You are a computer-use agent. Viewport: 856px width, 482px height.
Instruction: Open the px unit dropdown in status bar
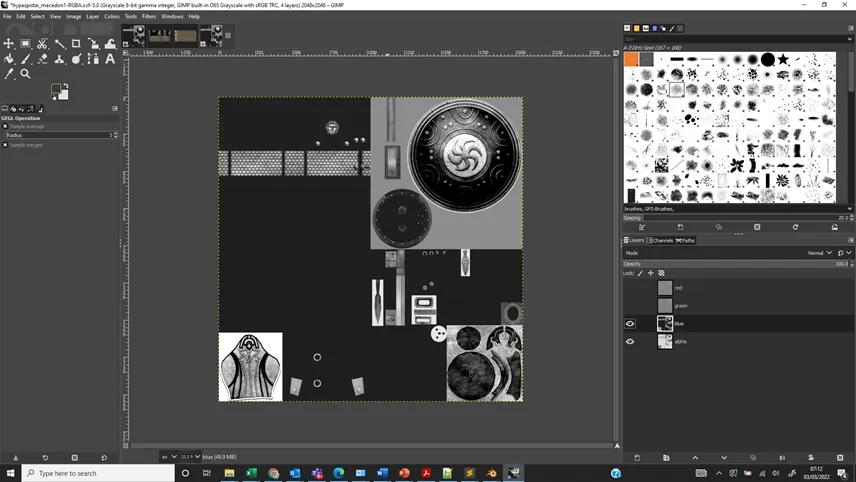pyautogui.click(x=169, y=457)
